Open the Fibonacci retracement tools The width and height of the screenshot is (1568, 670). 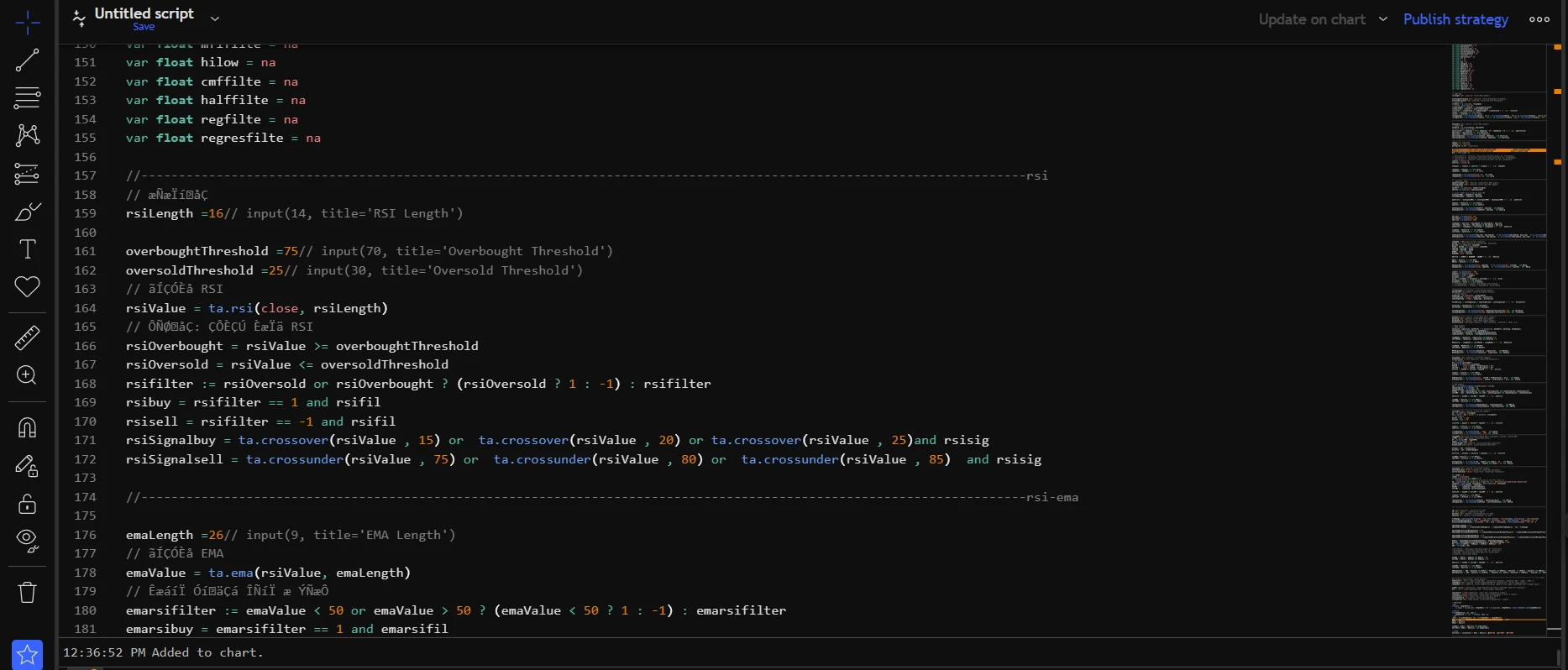pyautogui.click(x=27, y=97)
